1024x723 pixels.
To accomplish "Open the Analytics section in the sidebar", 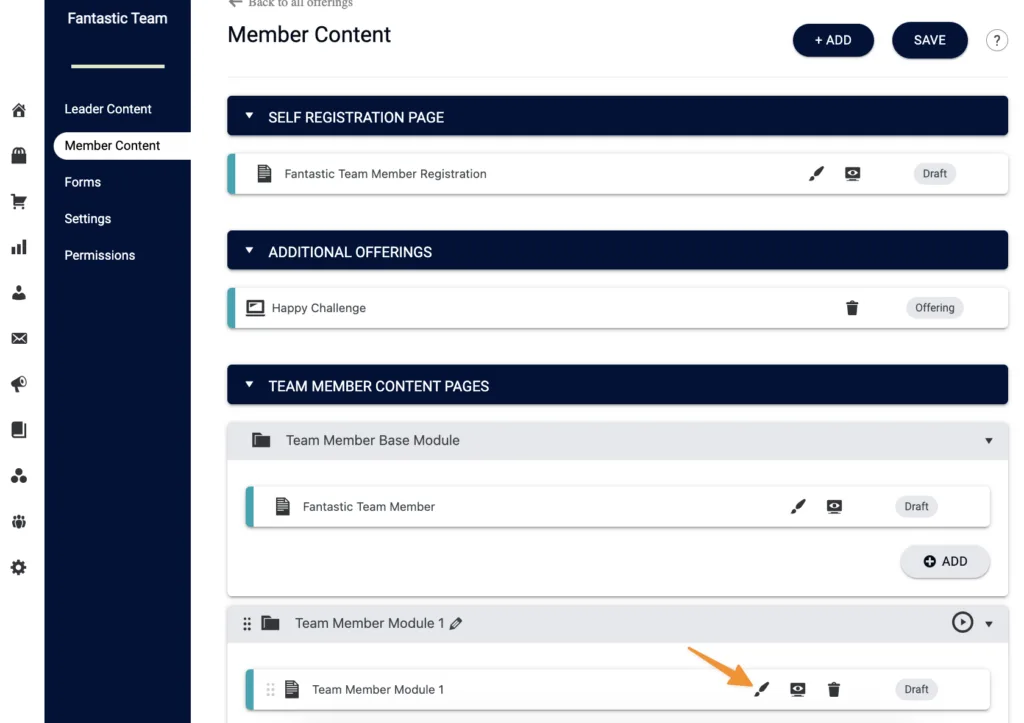I will click(x=18, y=247).
